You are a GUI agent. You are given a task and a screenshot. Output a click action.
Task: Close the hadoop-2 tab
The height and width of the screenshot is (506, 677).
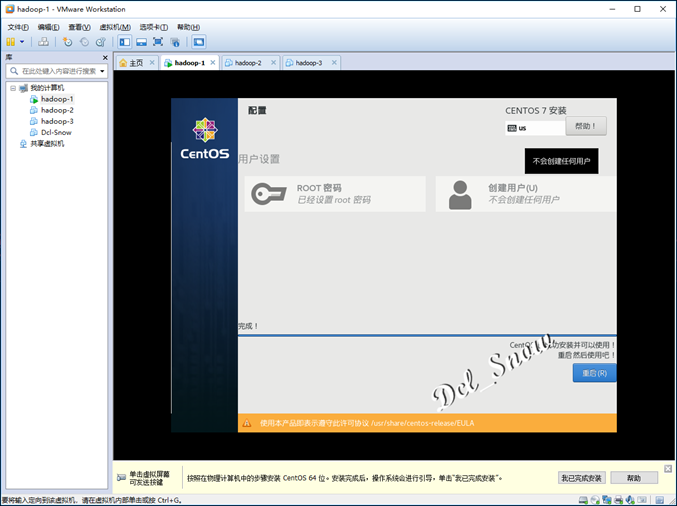point(273,63)
